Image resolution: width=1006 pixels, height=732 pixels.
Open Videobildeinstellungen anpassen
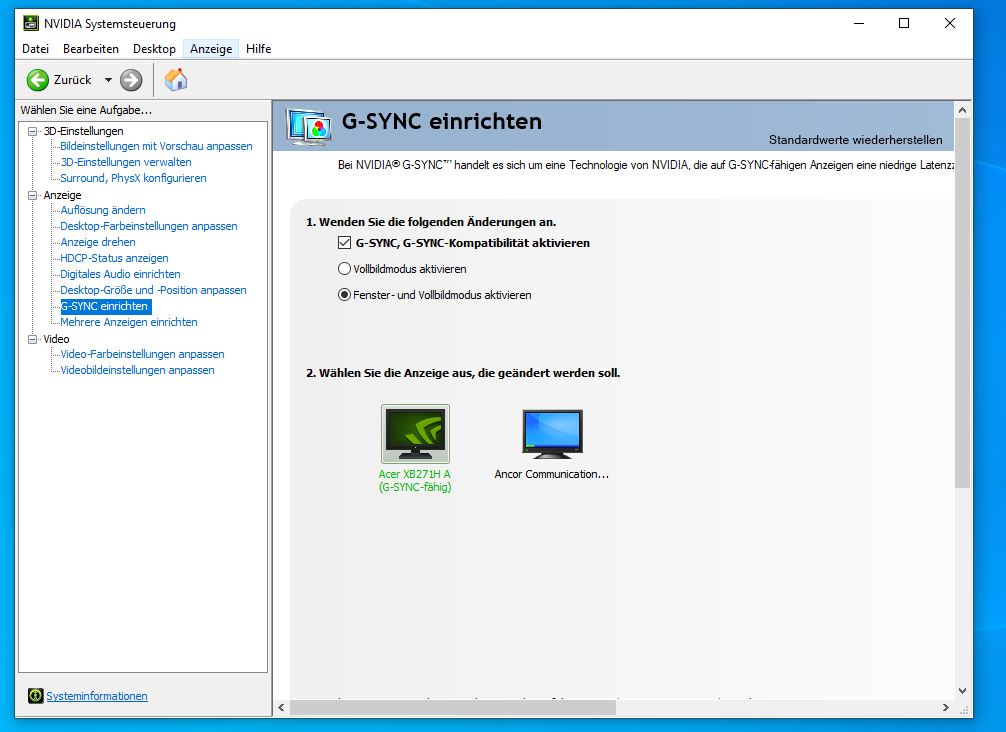137,370
